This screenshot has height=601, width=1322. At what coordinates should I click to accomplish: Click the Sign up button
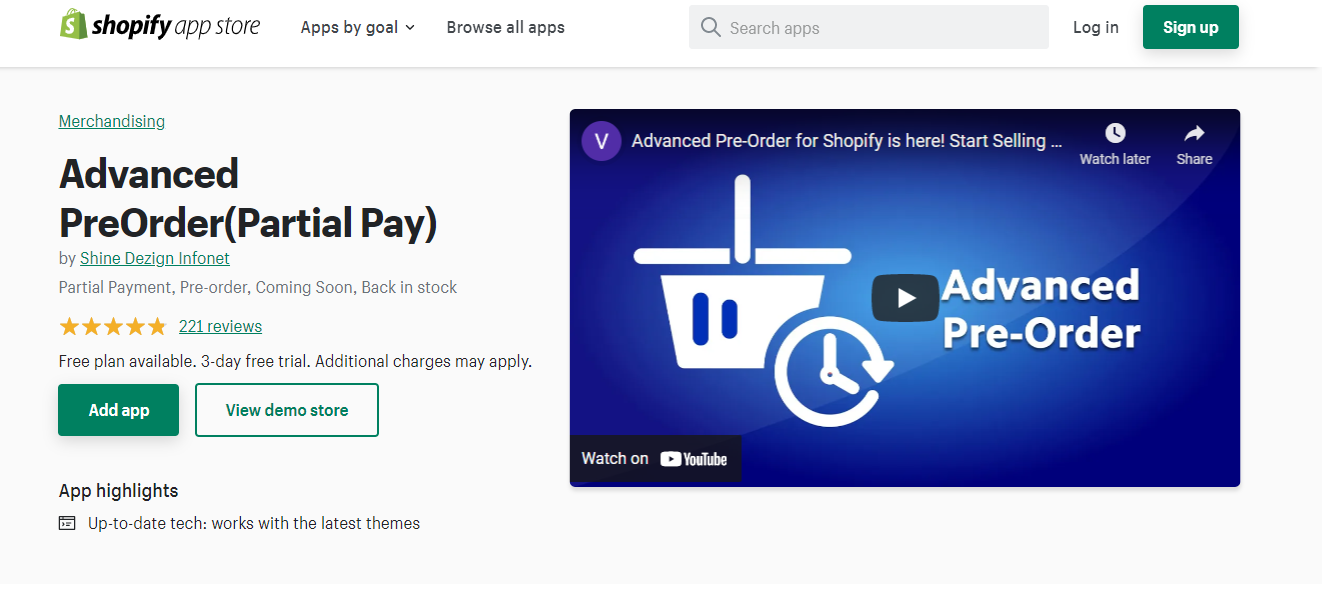pos(1191,27)
